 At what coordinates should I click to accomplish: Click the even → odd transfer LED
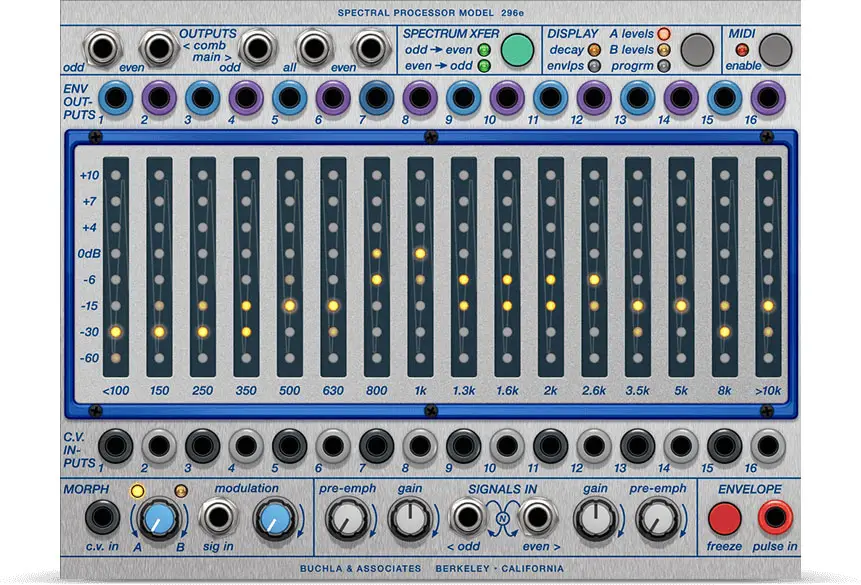click(484, 66)
